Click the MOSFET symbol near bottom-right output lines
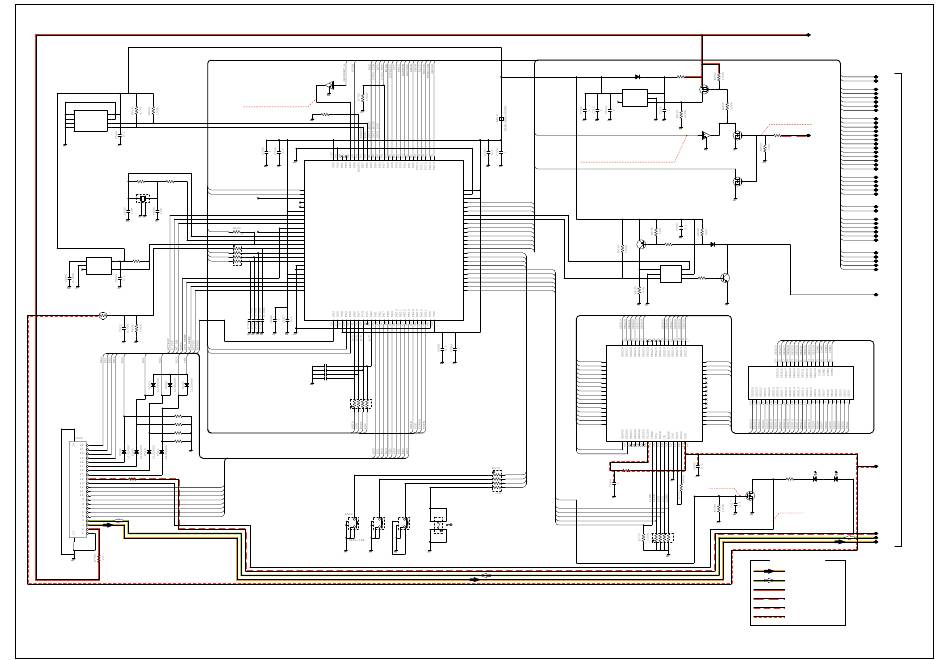The height and width of the screenshot is (660, 950). 751,496
